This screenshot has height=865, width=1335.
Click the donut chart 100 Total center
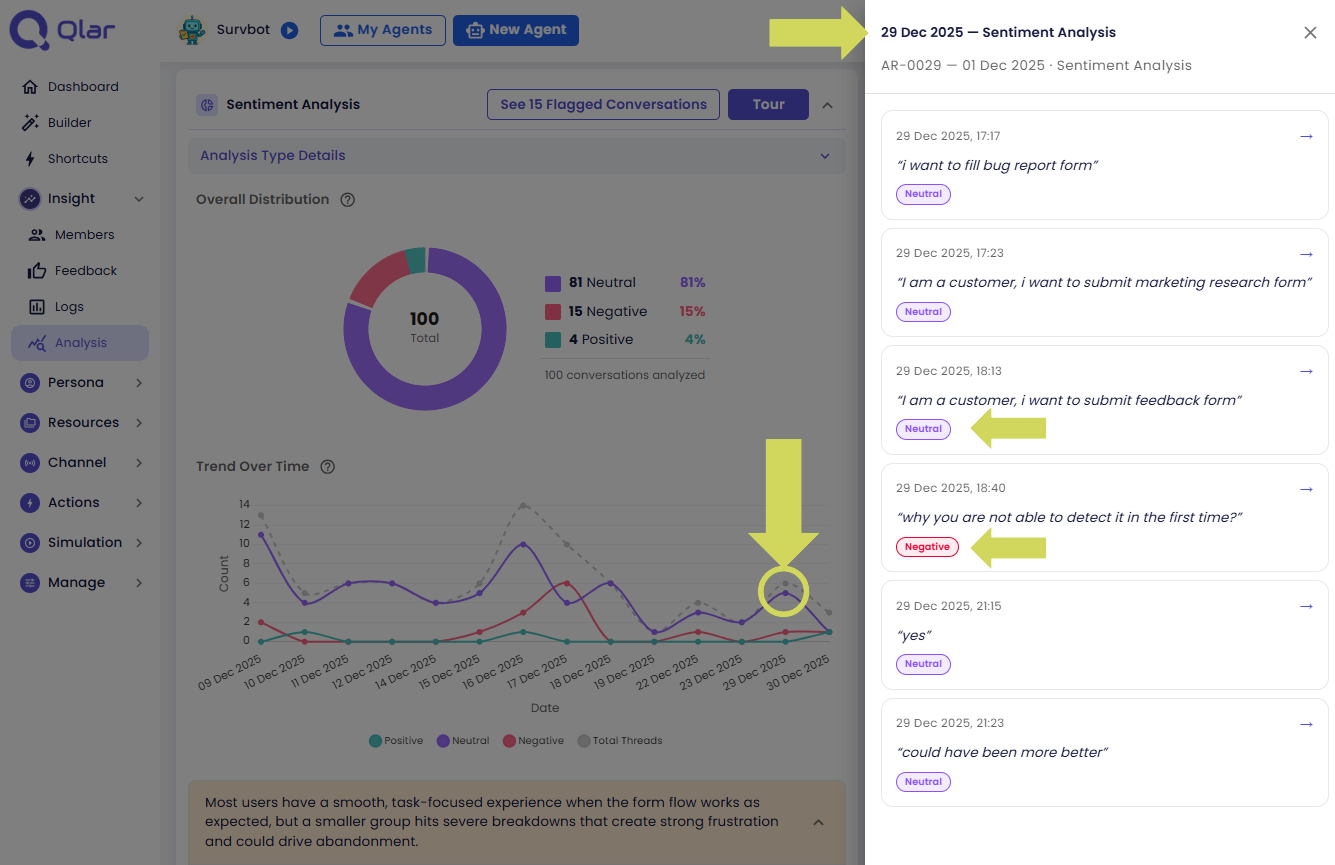(424, 327)
